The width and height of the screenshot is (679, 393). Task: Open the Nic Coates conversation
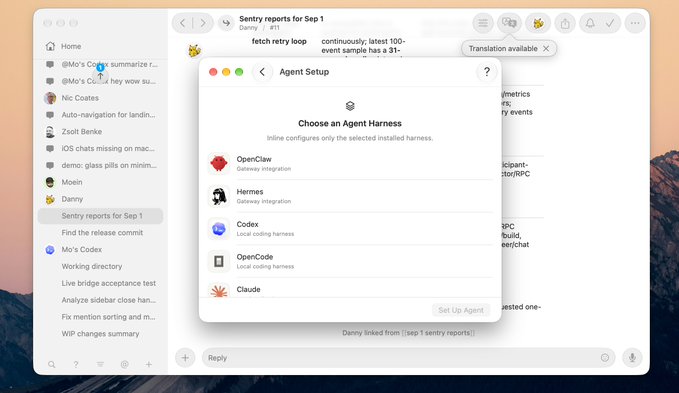pyautogui.click(x=100, y=98)
